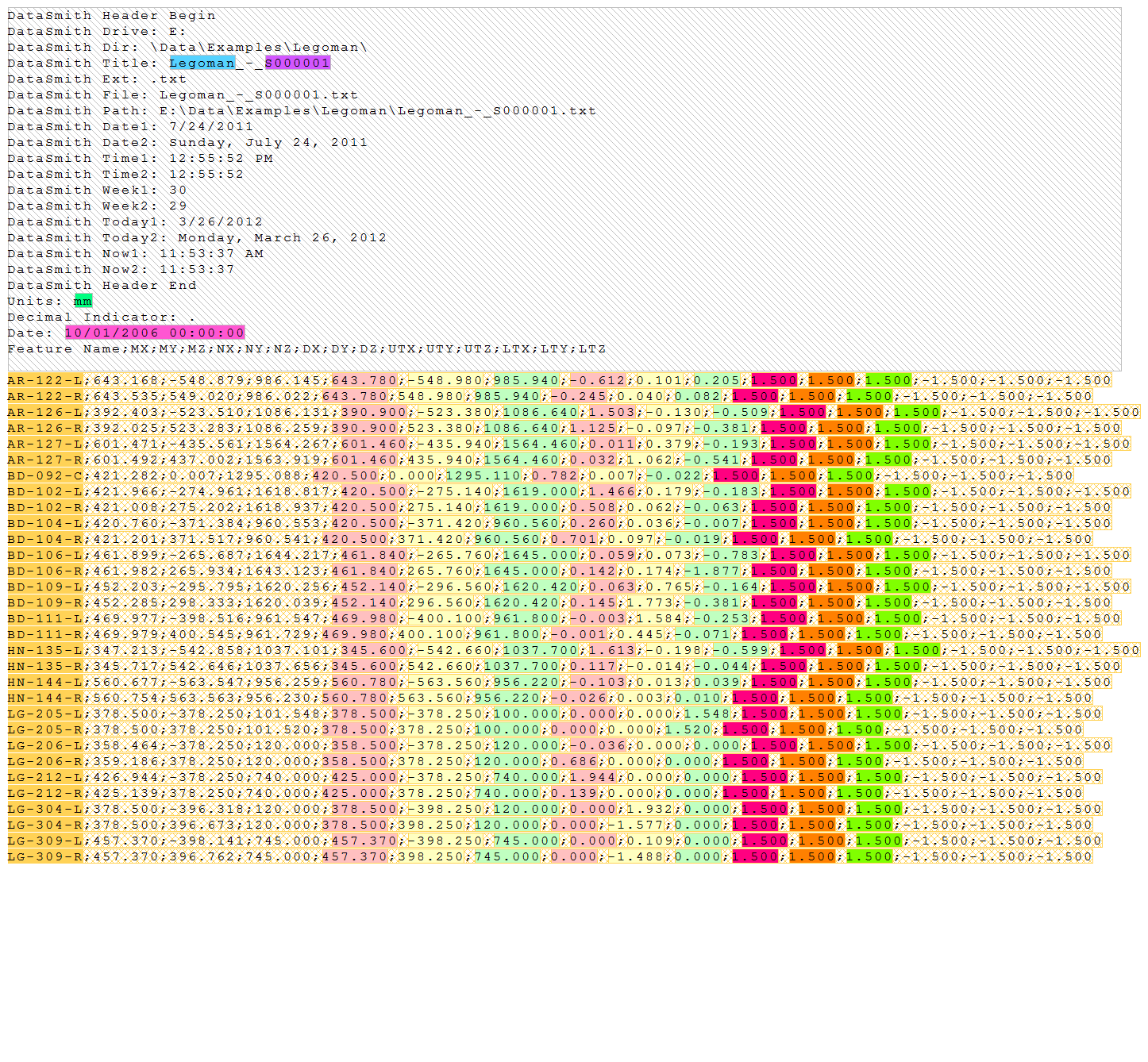The height and width of the screenshot is (1062, 1148).
Task: Select the green highlighted mm units value
Action: point(83,301)
